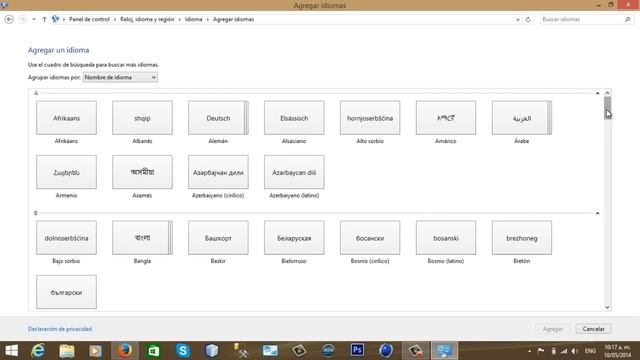
Task: Open the volume tray icon
Action: (575, 351)
